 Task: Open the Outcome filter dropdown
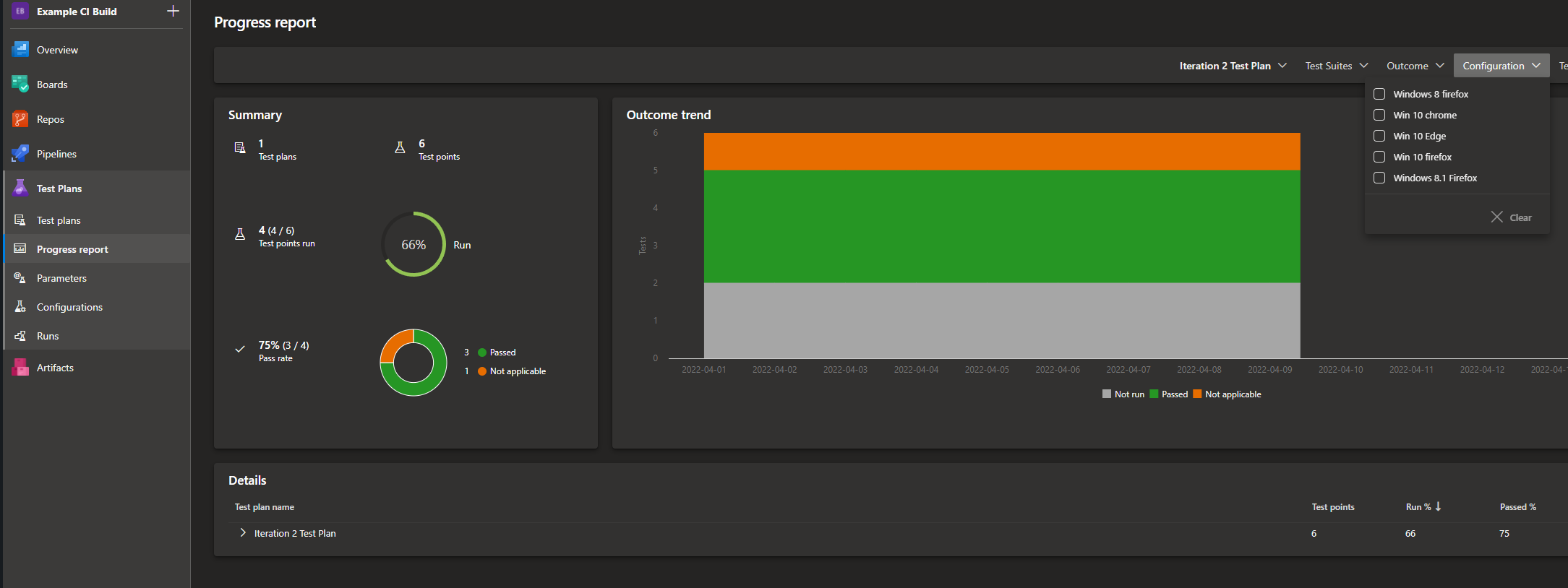click(x=1415, y=66)
